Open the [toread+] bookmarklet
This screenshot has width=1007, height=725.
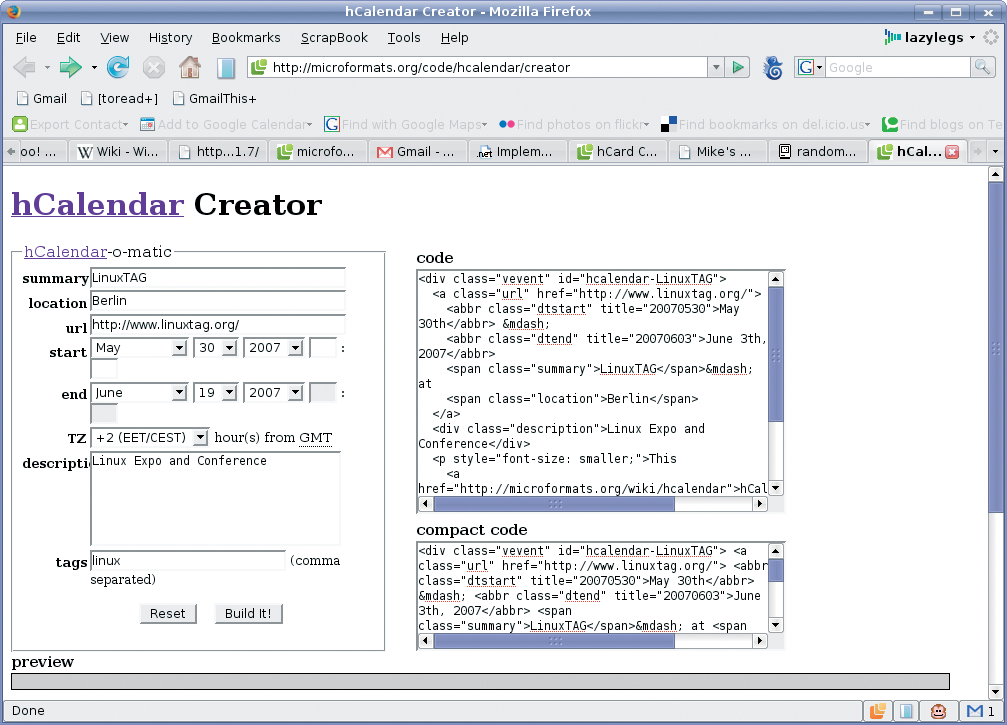119,98
